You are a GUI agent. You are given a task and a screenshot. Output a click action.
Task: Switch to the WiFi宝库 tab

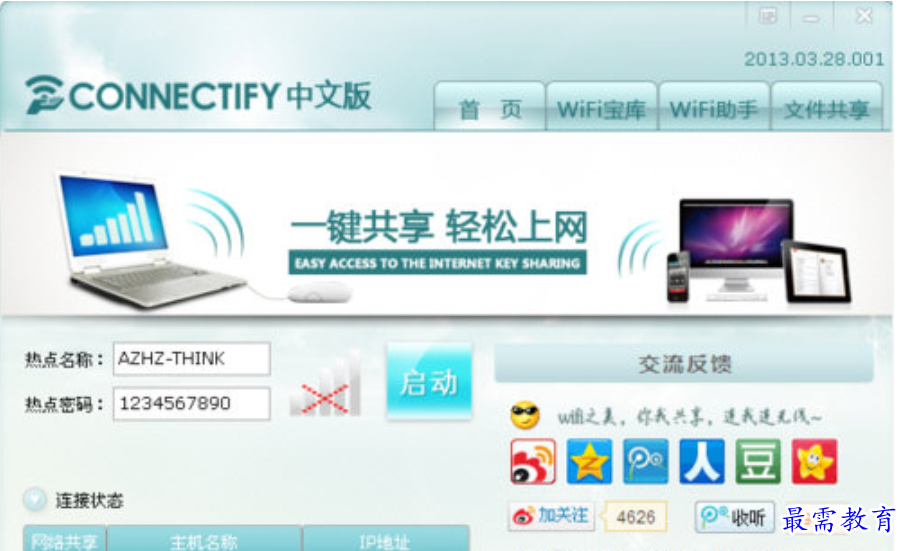[x=601, y=107]
